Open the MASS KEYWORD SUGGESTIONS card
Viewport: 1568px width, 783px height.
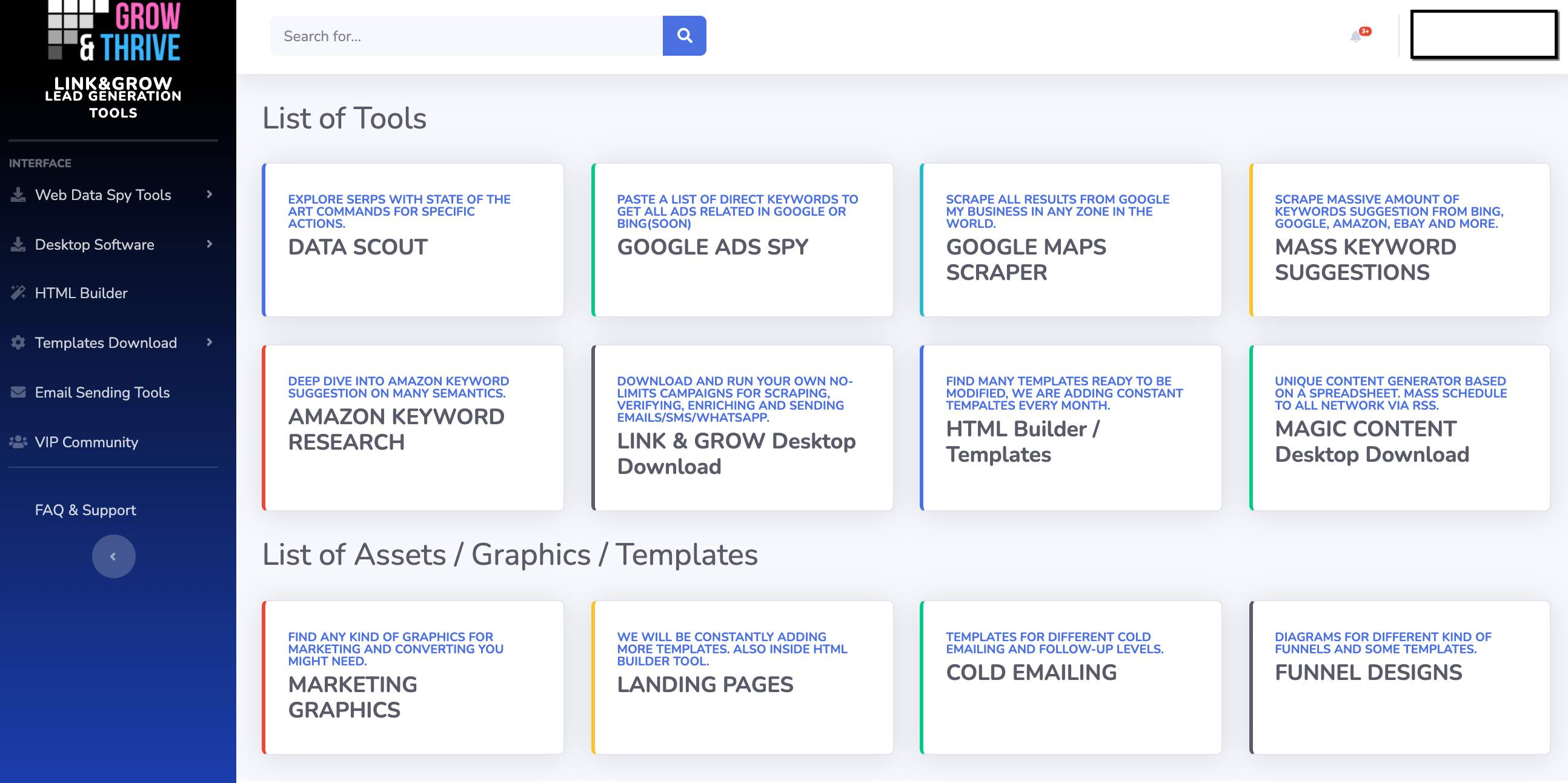pos(1400,240)
